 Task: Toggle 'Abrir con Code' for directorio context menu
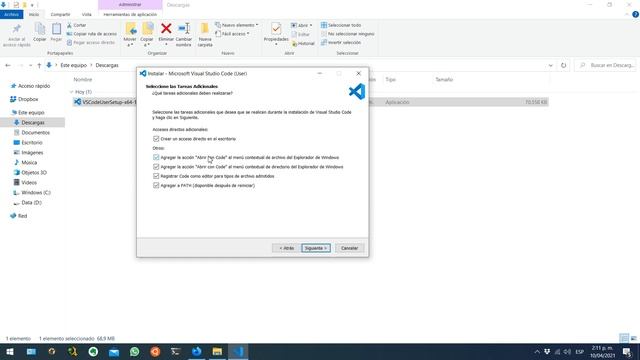[x=156, y=167]
